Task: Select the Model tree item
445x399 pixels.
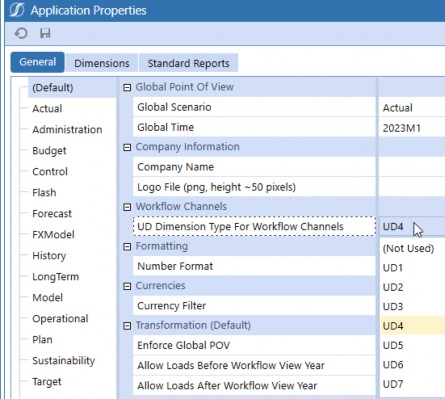Action: click(x=47, y=298)
